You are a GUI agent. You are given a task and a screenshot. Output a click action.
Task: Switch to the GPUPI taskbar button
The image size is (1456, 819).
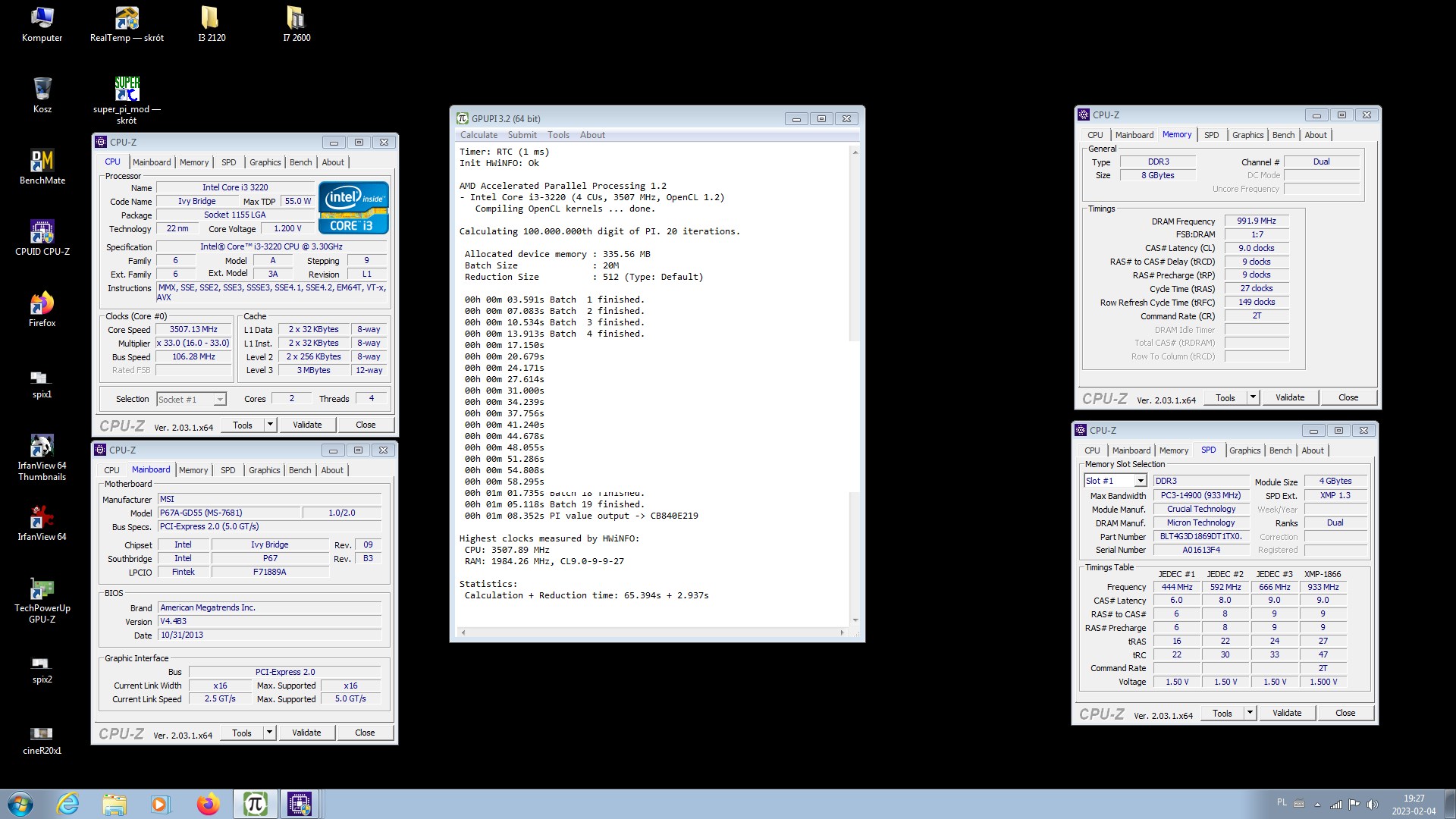(255, 804)
